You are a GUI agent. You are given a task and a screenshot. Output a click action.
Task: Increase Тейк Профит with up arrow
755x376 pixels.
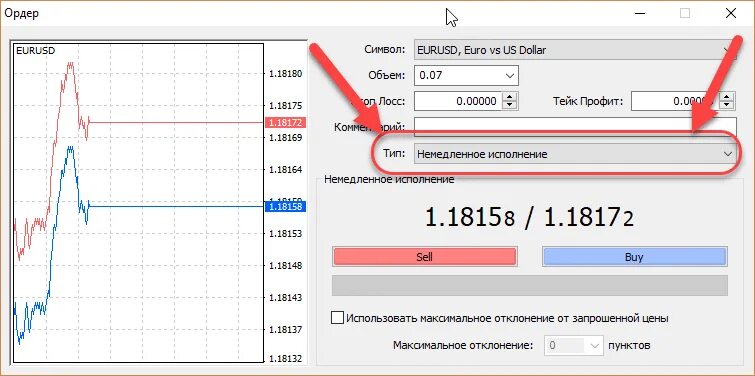click(x=728, y=97)
